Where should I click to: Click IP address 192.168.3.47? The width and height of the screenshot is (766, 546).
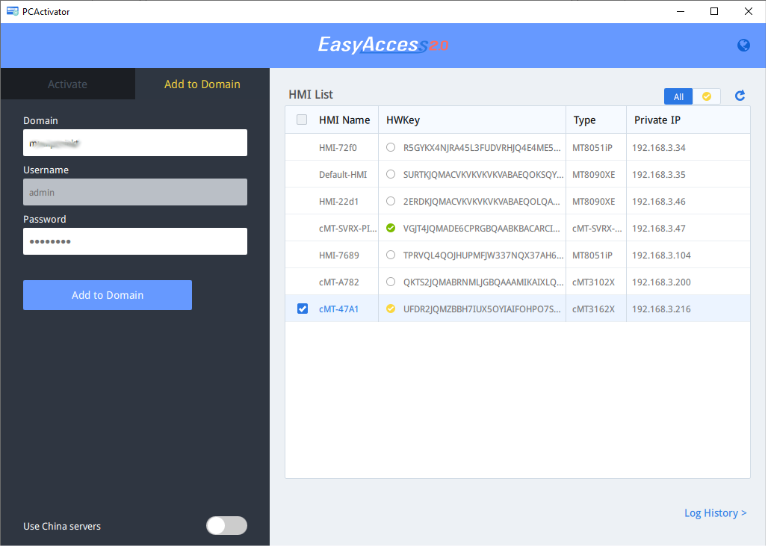[x=659, y=228]
